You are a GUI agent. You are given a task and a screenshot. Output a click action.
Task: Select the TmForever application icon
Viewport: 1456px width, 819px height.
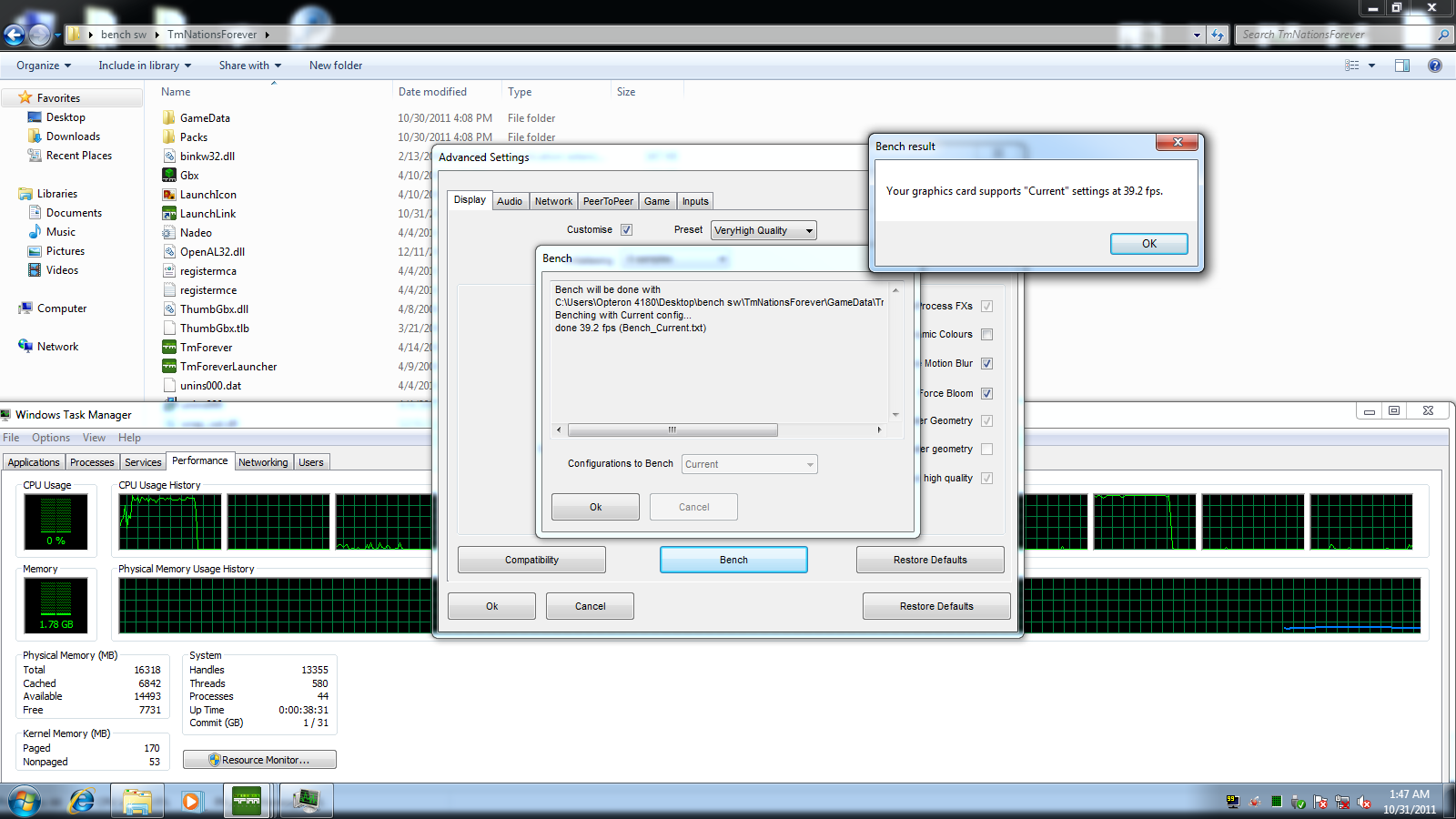pos(169,347)
